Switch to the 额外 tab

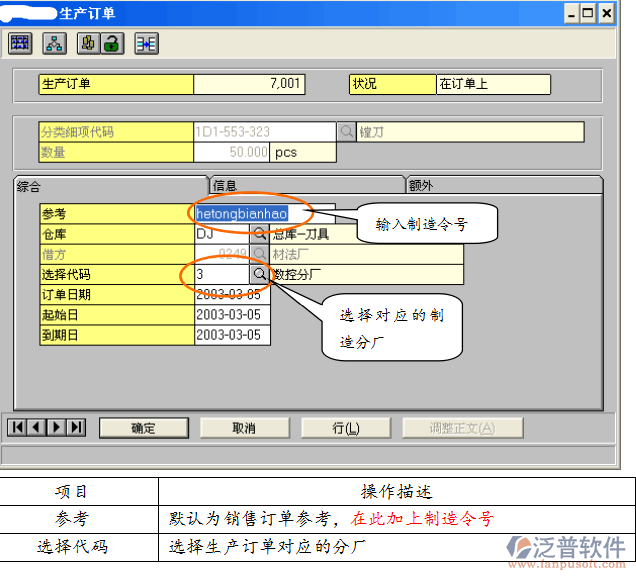(x=504, y=186)
